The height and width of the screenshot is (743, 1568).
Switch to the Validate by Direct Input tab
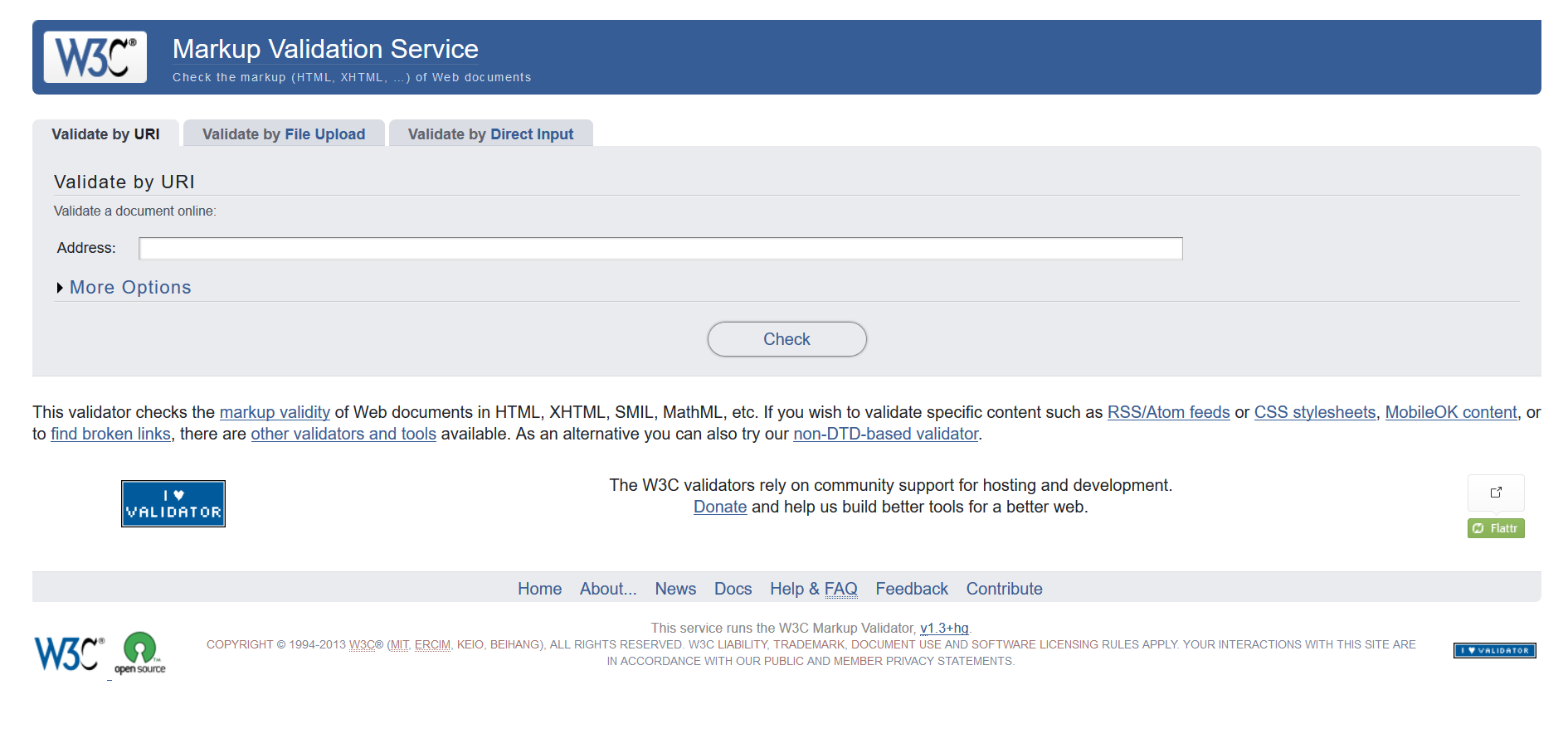pos(490,134)
